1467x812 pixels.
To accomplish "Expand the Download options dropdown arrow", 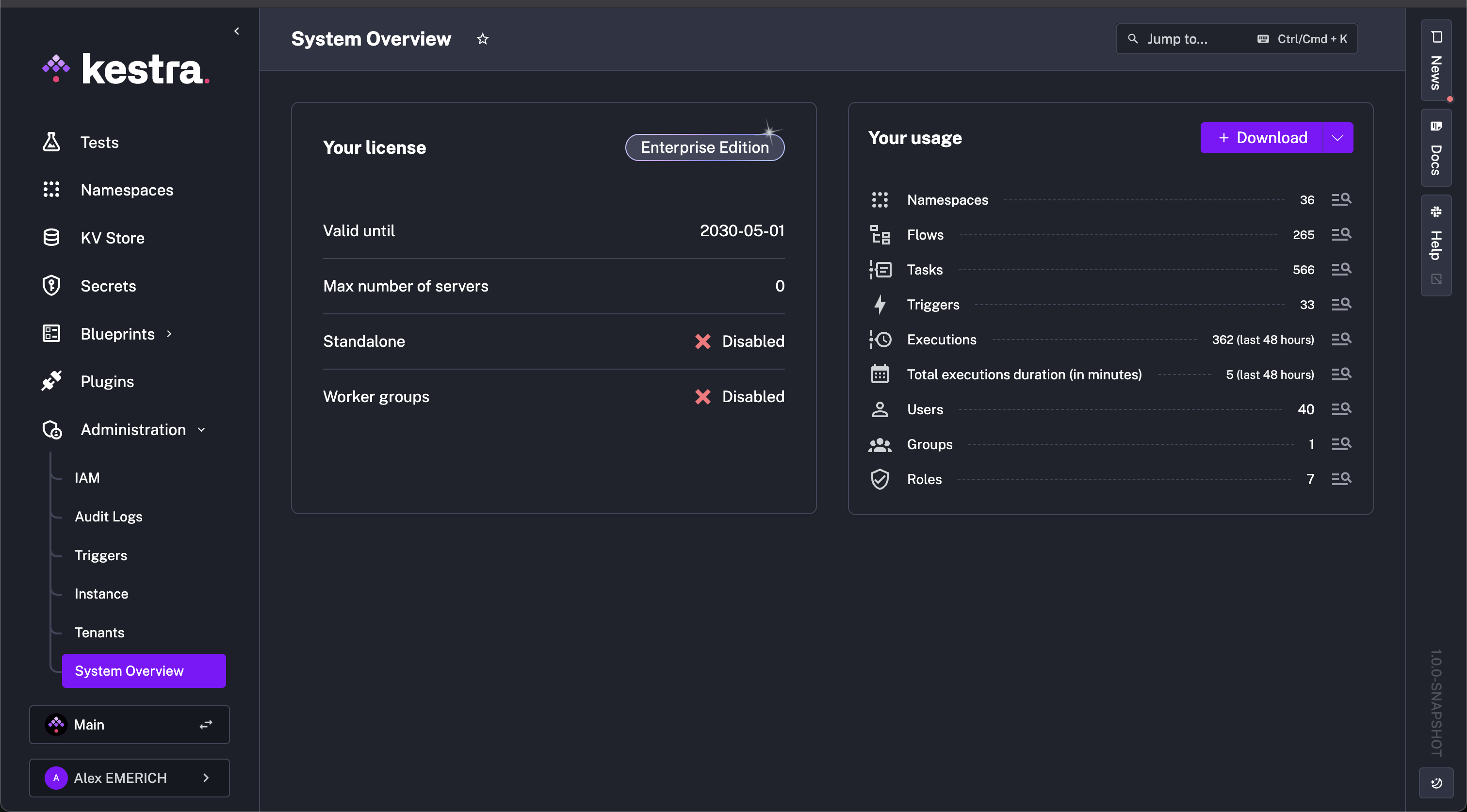I will (1337, 138).
